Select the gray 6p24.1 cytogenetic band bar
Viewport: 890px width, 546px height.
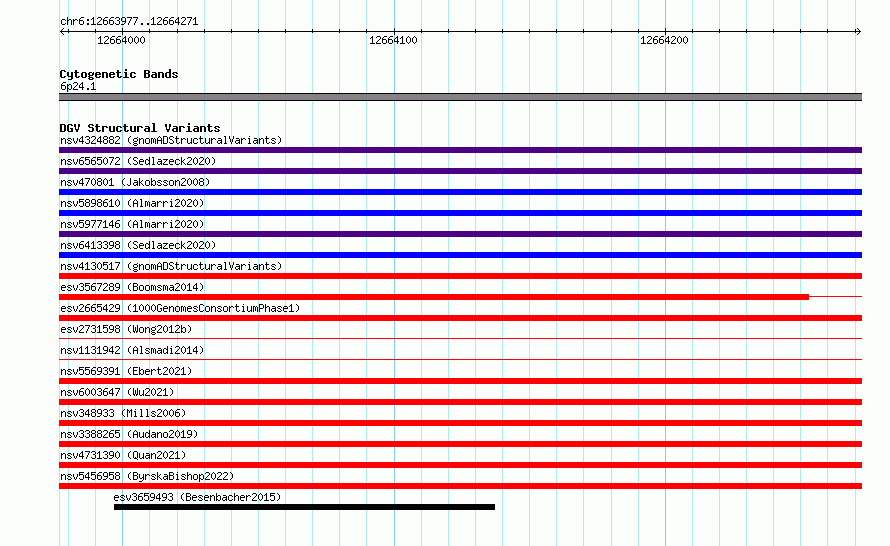(x=460, y=97)
